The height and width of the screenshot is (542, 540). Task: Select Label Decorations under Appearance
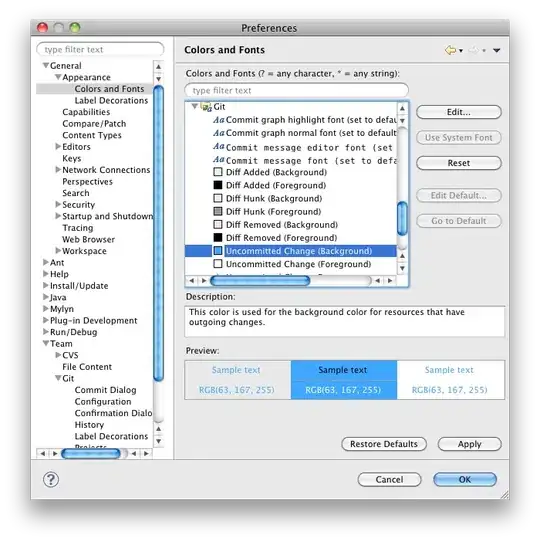111,100
